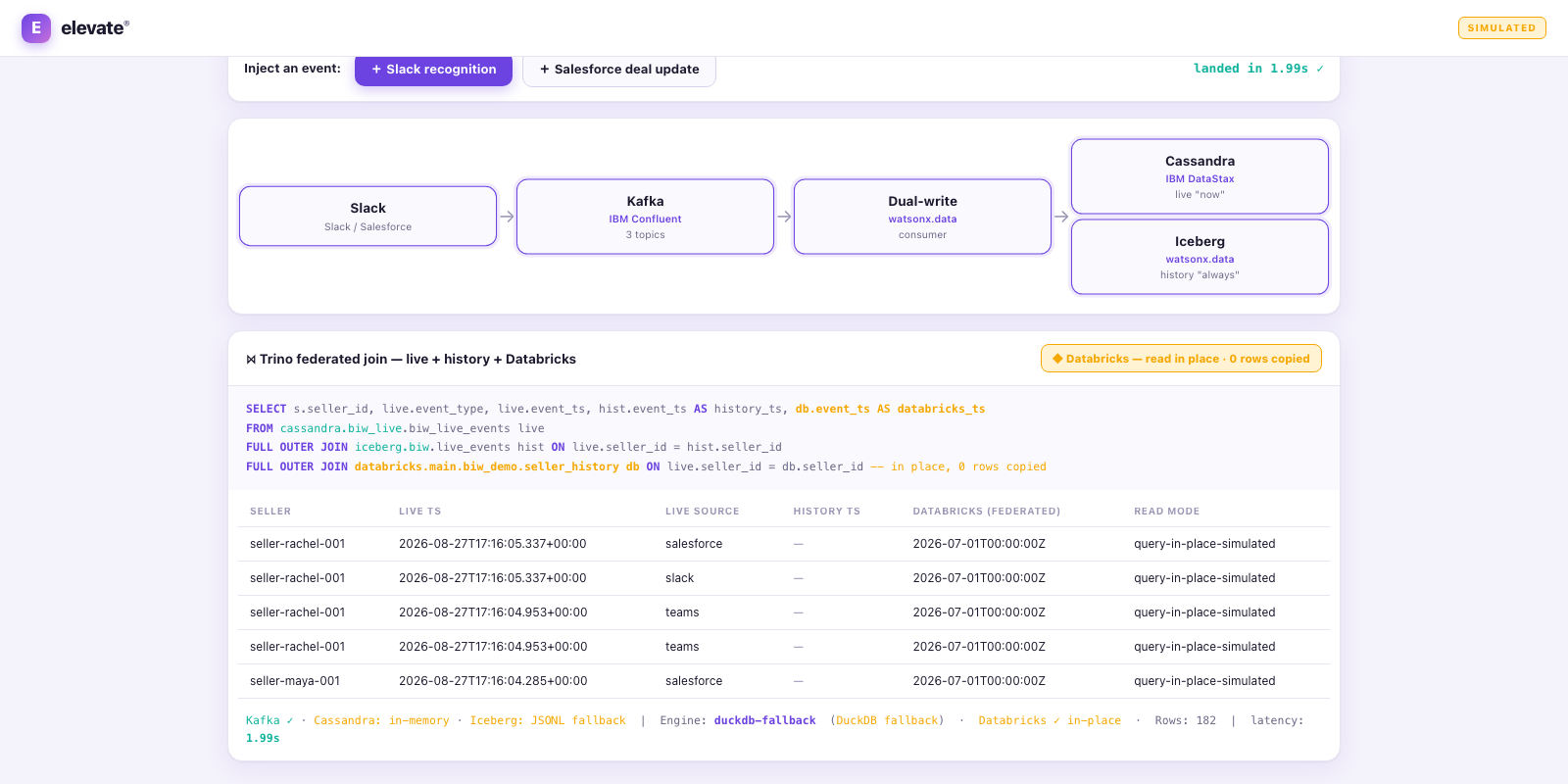Inject a Salesforce deal update event
Screen dimensions: 1568x784
[619, 70]
